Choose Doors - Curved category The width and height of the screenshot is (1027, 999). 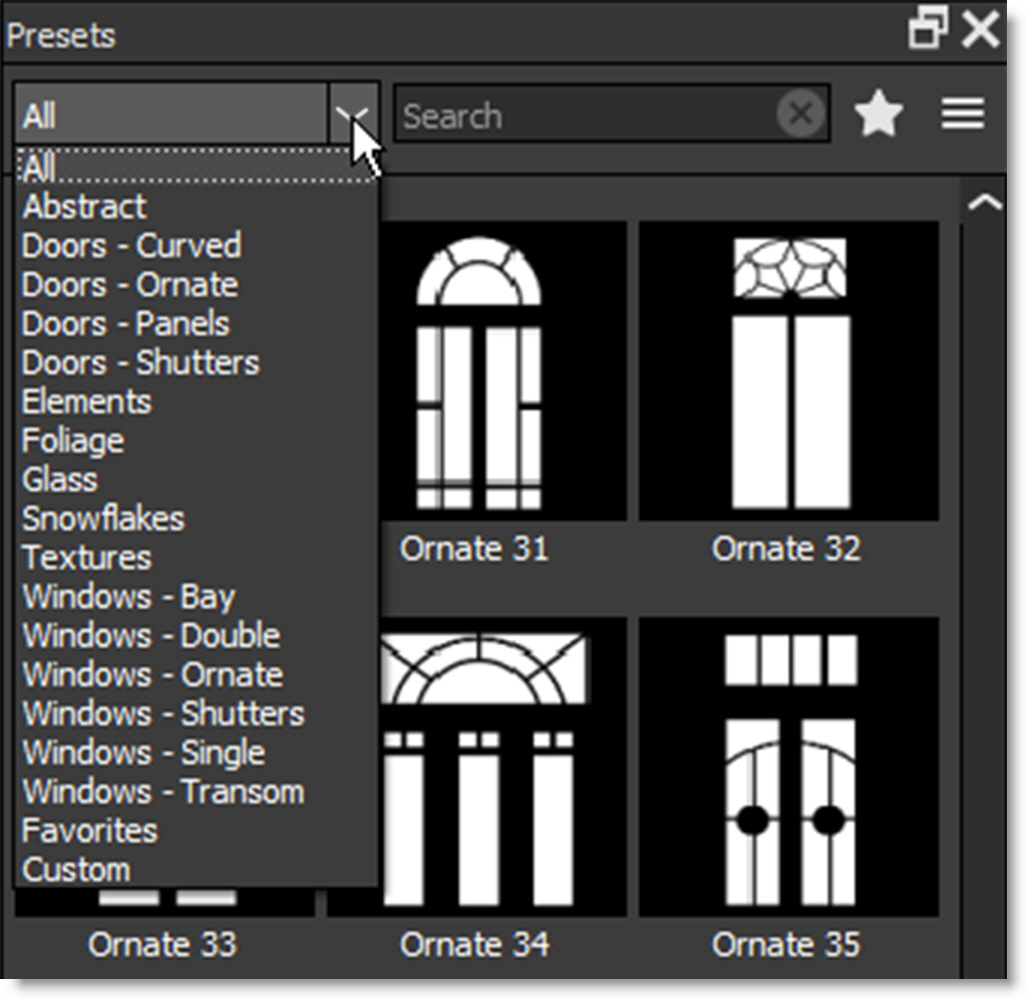[x=131, y=246]
